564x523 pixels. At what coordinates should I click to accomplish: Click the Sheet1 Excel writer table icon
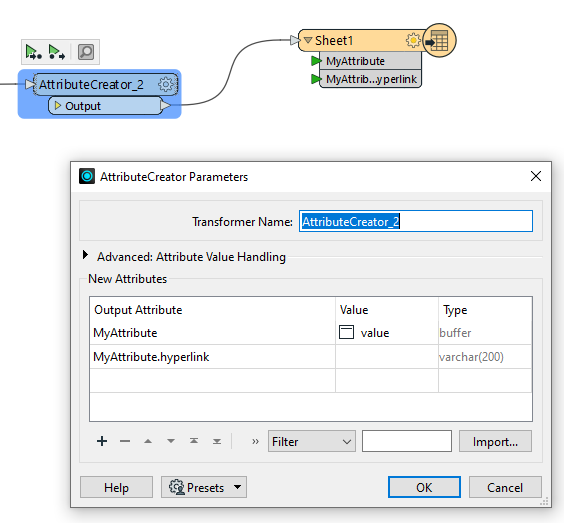pos(439,40)
